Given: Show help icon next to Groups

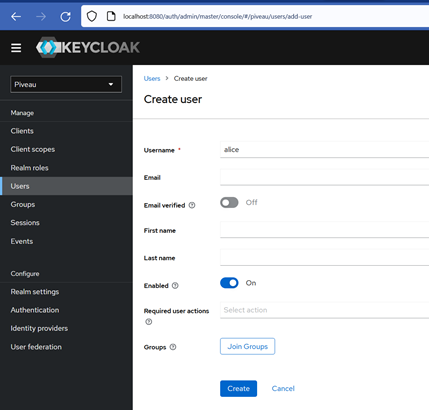Looking at the screenshot, I should pyautogui.click(x=173, y=347).
